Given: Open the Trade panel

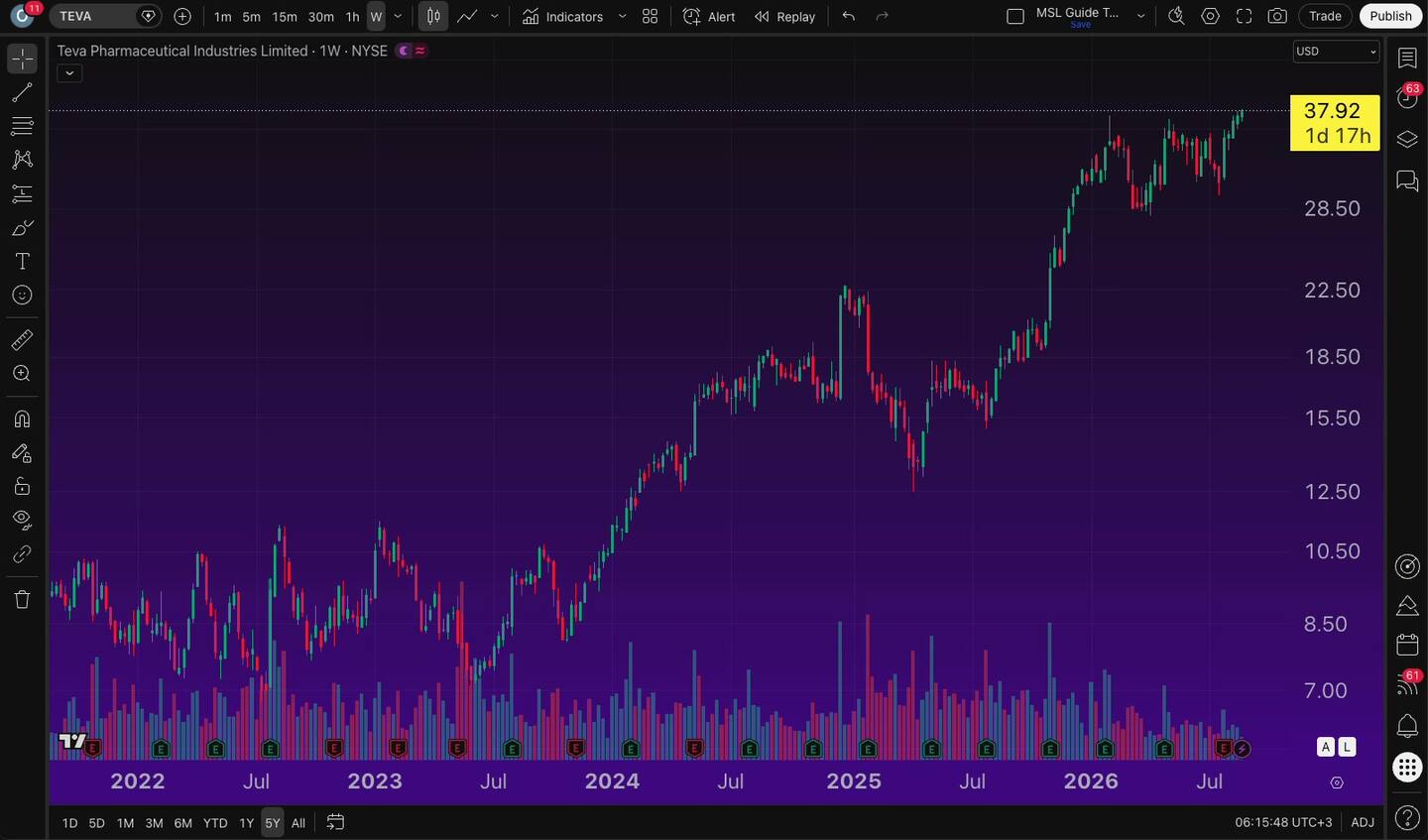Looking at the screenshot, I should coord(1325,16).
